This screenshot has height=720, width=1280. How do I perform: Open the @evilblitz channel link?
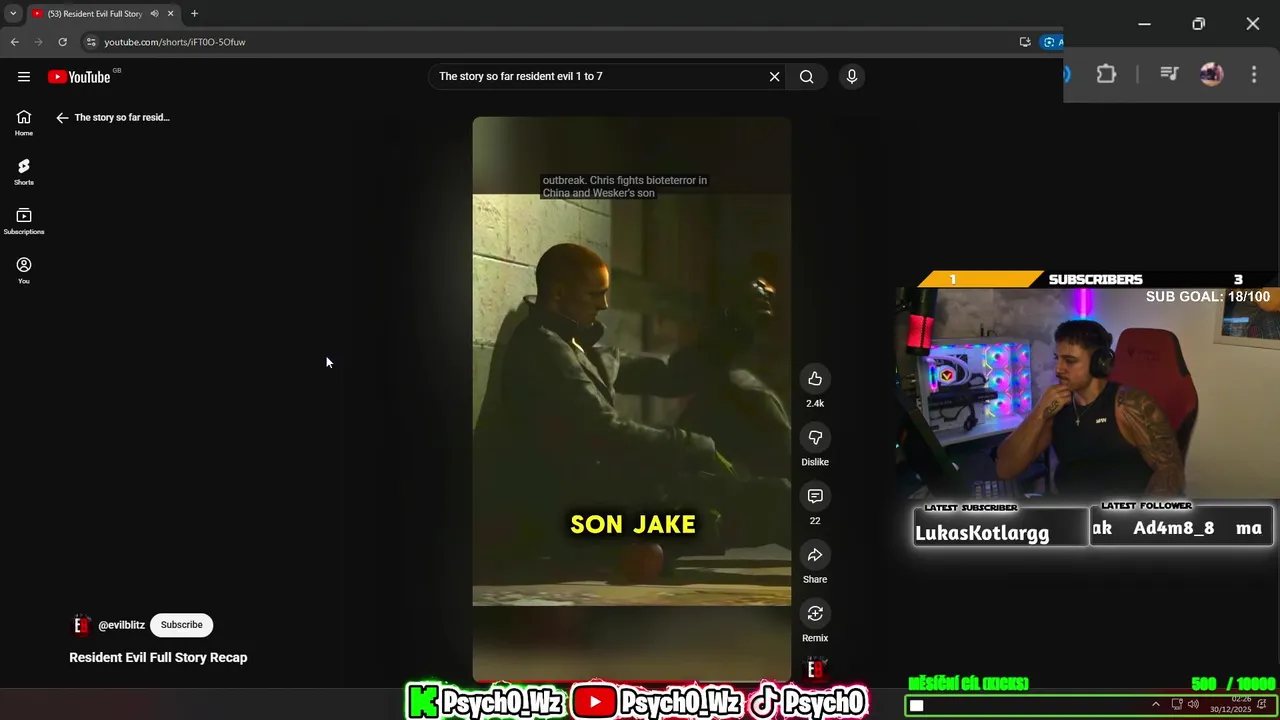pos(121,625)
